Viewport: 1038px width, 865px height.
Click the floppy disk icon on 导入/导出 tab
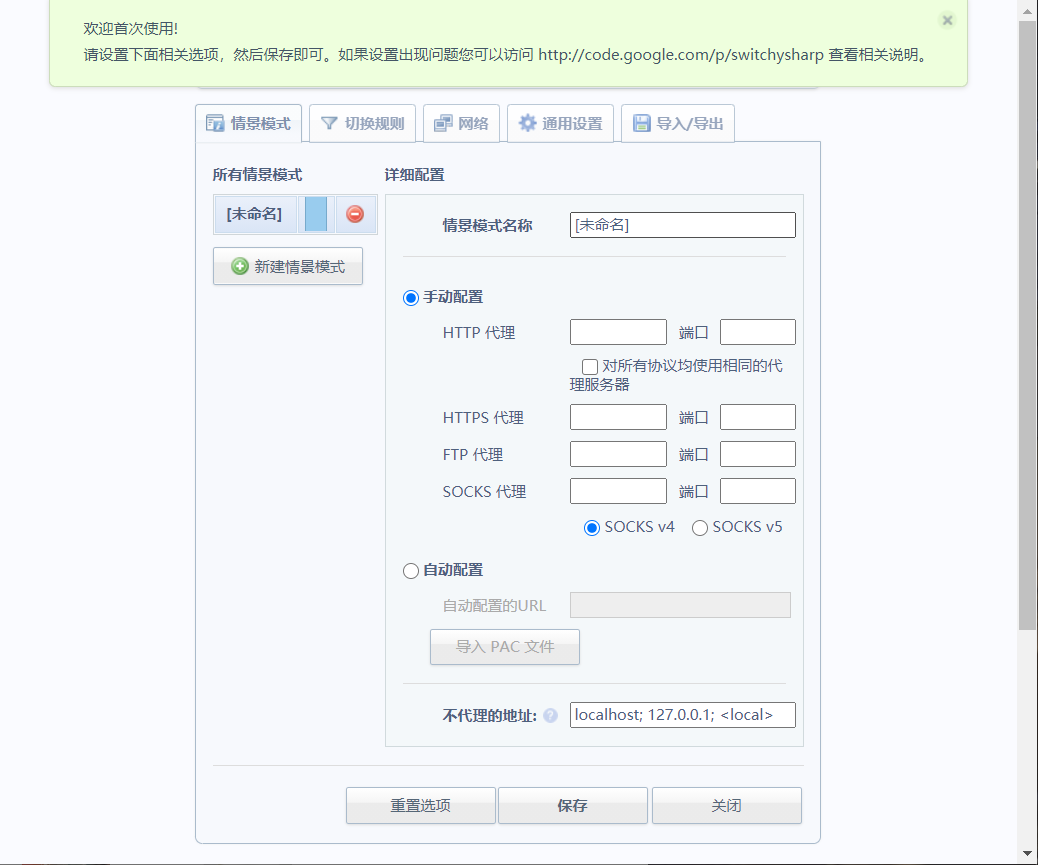coord(640,122)
